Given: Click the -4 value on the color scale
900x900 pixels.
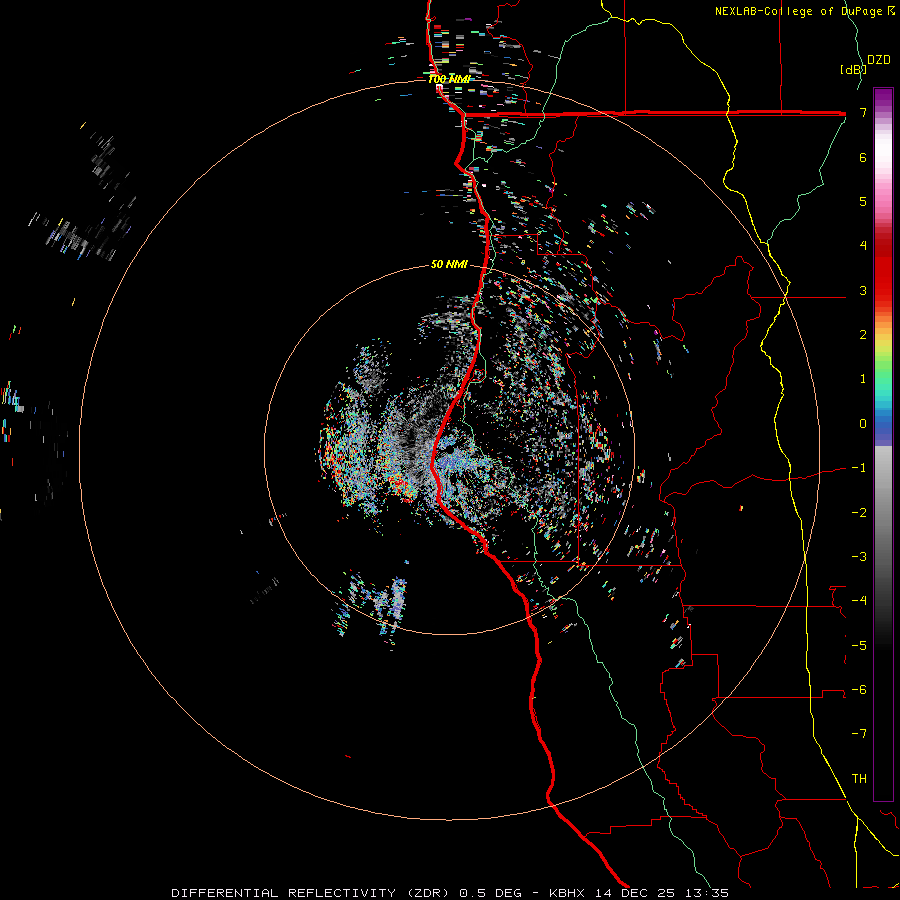Looking at the screenshot, I should (859, 601).
